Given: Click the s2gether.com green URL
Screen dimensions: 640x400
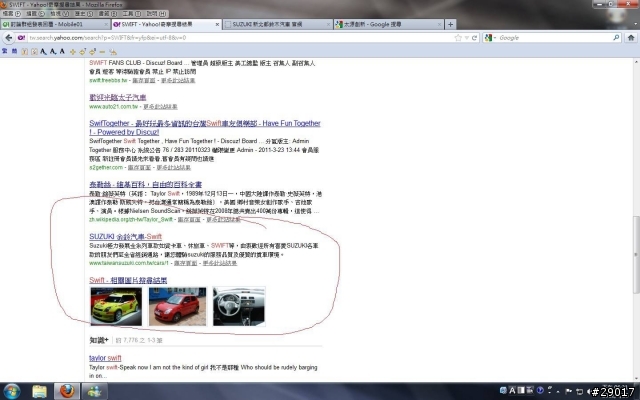Looking at the screenshot, I should click(106, 168).
